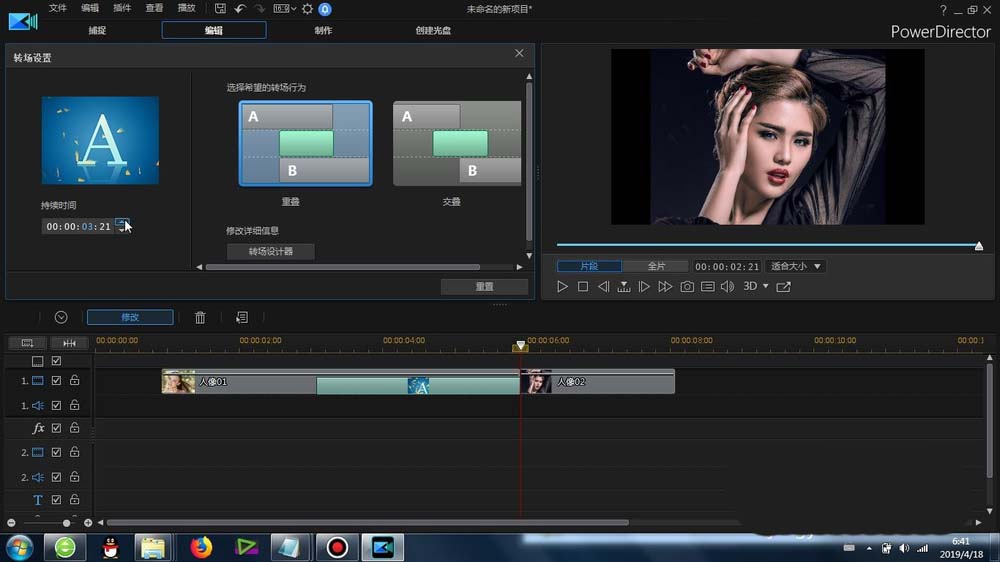Close the 转场设置 panel
The width and height of the screenshot is (1000, 562).
click(519, 54)
